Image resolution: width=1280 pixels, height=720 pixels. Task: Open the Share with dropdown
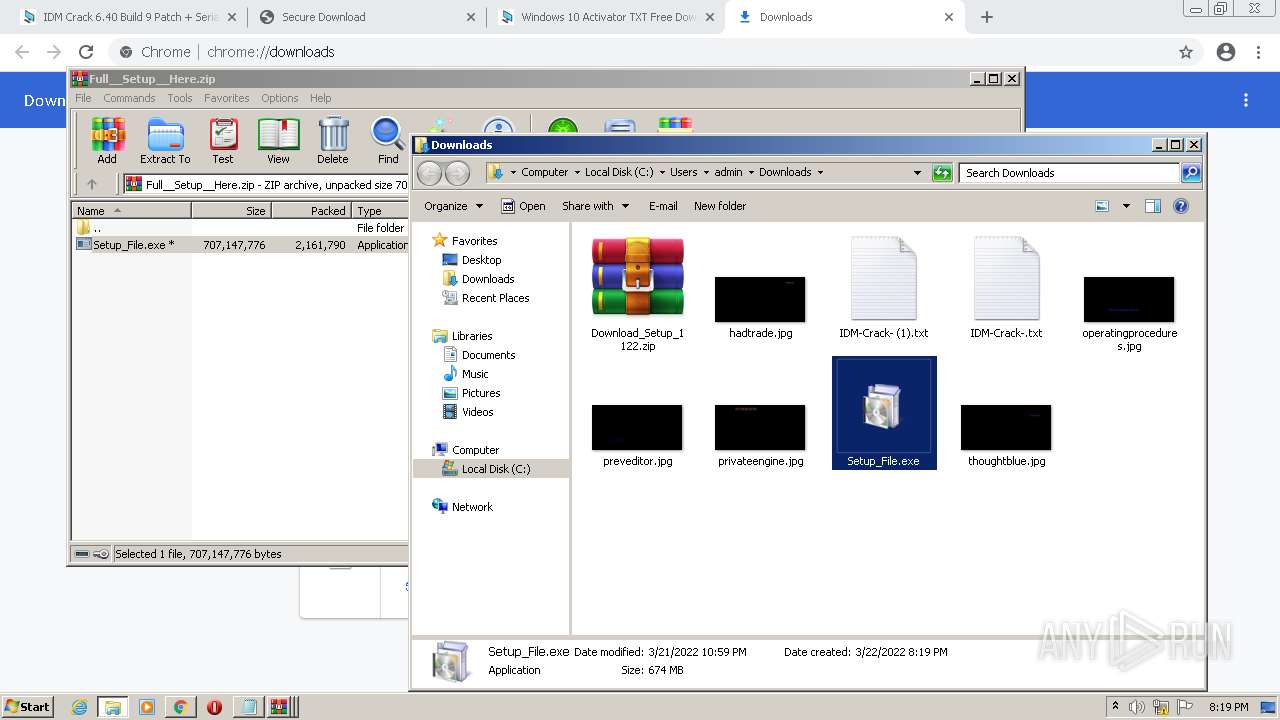[x=596, y=206]
